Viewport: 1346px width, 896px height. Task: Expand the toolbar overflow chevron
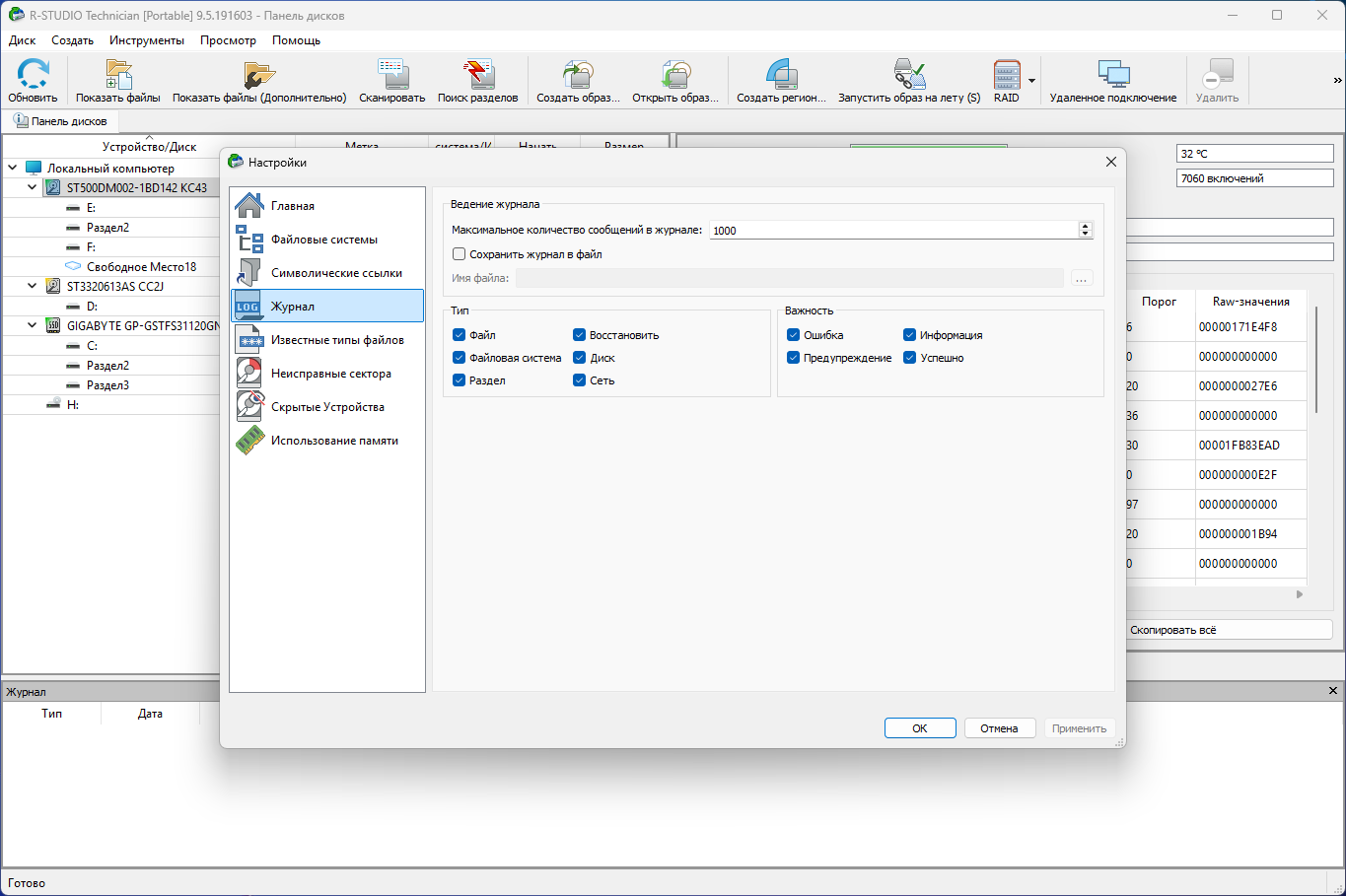[1337, 81]
